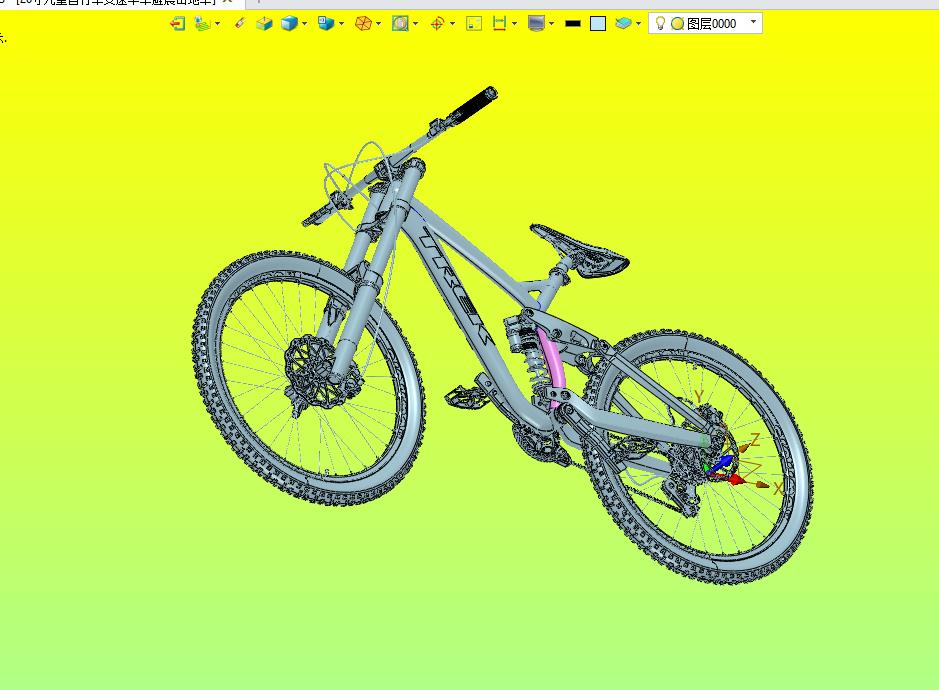Click the orange wireframe polyhedron icon
The image size is (939, 690).
pyautogui.click(x=364, y=23)
